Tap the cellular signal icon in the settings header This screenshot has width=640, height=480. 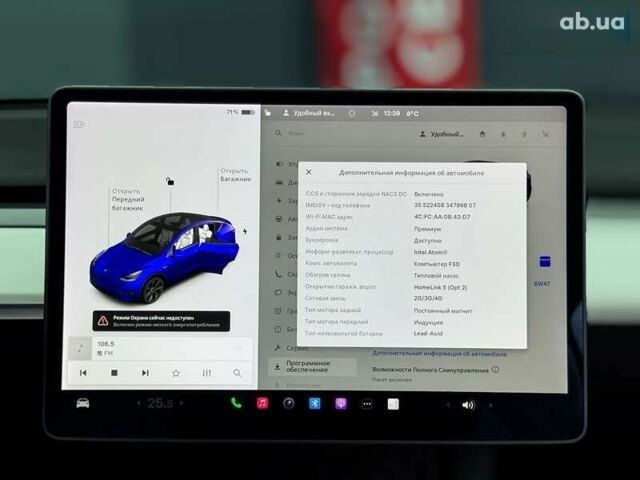coord(544,134)
